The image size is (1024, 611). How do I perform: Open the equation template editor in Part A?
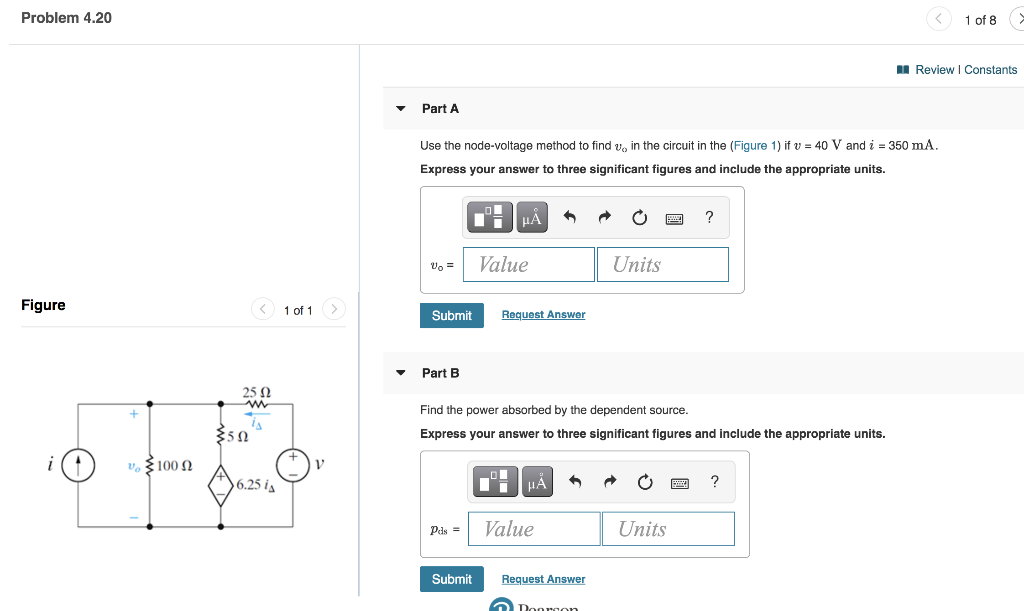(x=489, y=217)
